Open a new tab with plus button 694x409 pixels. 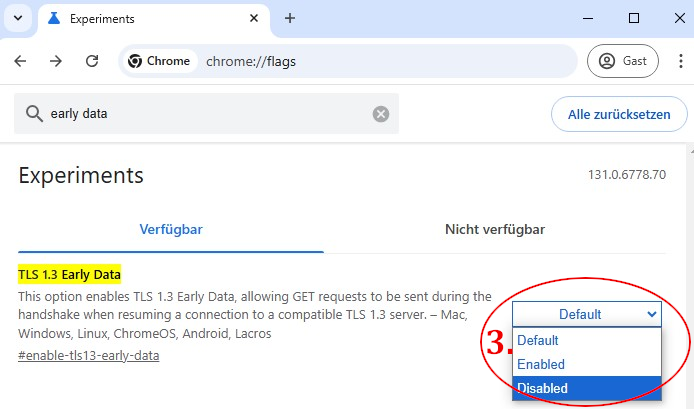290,18
